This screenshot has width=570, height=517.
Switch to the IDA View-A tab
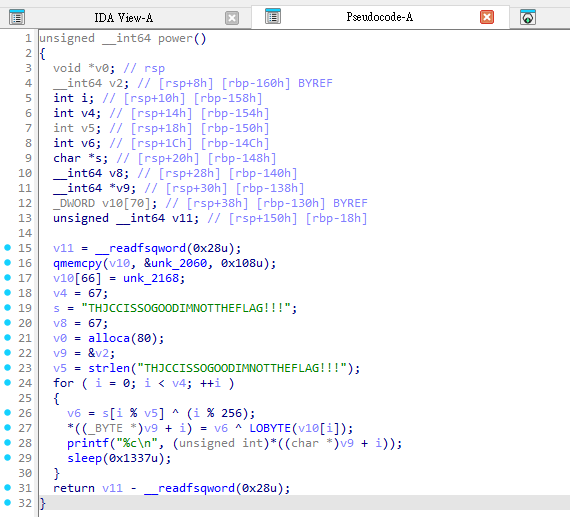tap(124, 17)
